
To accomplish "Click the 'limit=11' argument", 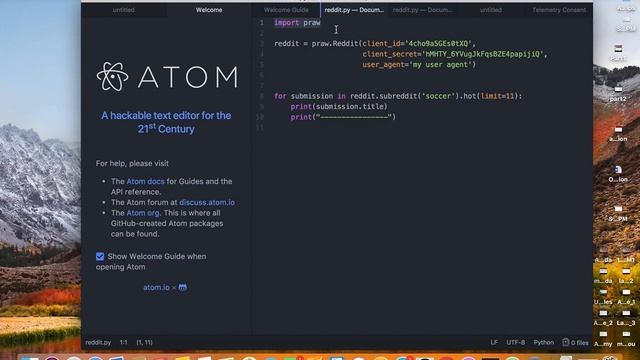I will [497, 96].
